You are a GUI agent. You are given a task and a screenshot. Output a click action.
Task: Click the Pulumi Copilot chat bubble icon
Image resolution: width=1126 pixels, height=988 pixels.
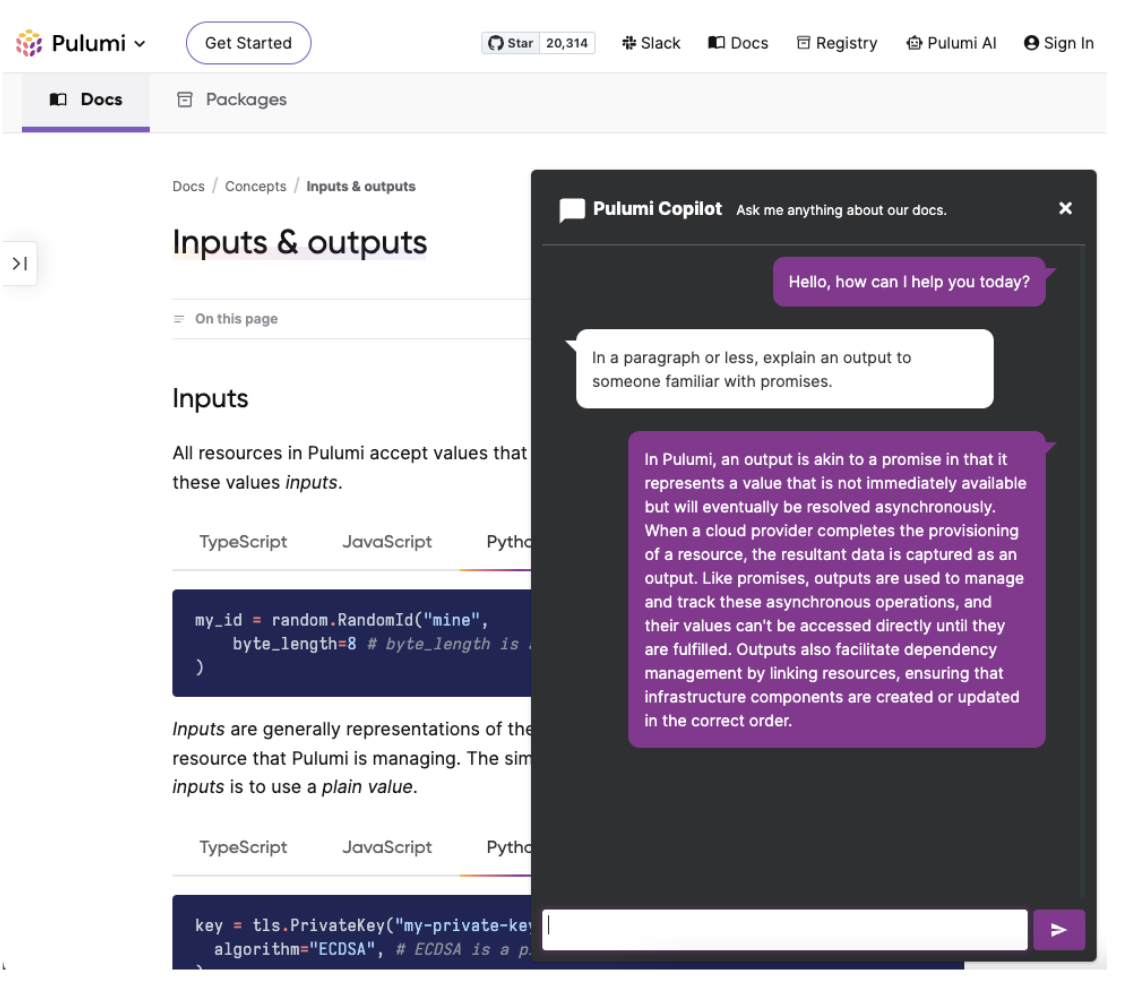coord(572,210)
